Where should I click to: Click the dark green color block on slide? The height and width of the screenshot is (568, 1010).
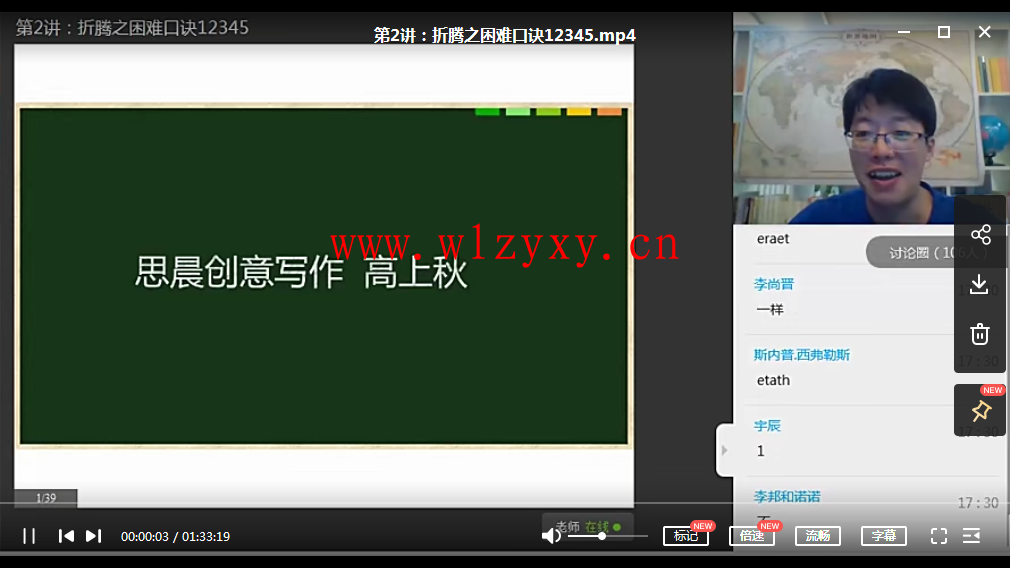[x=487, y=112]
